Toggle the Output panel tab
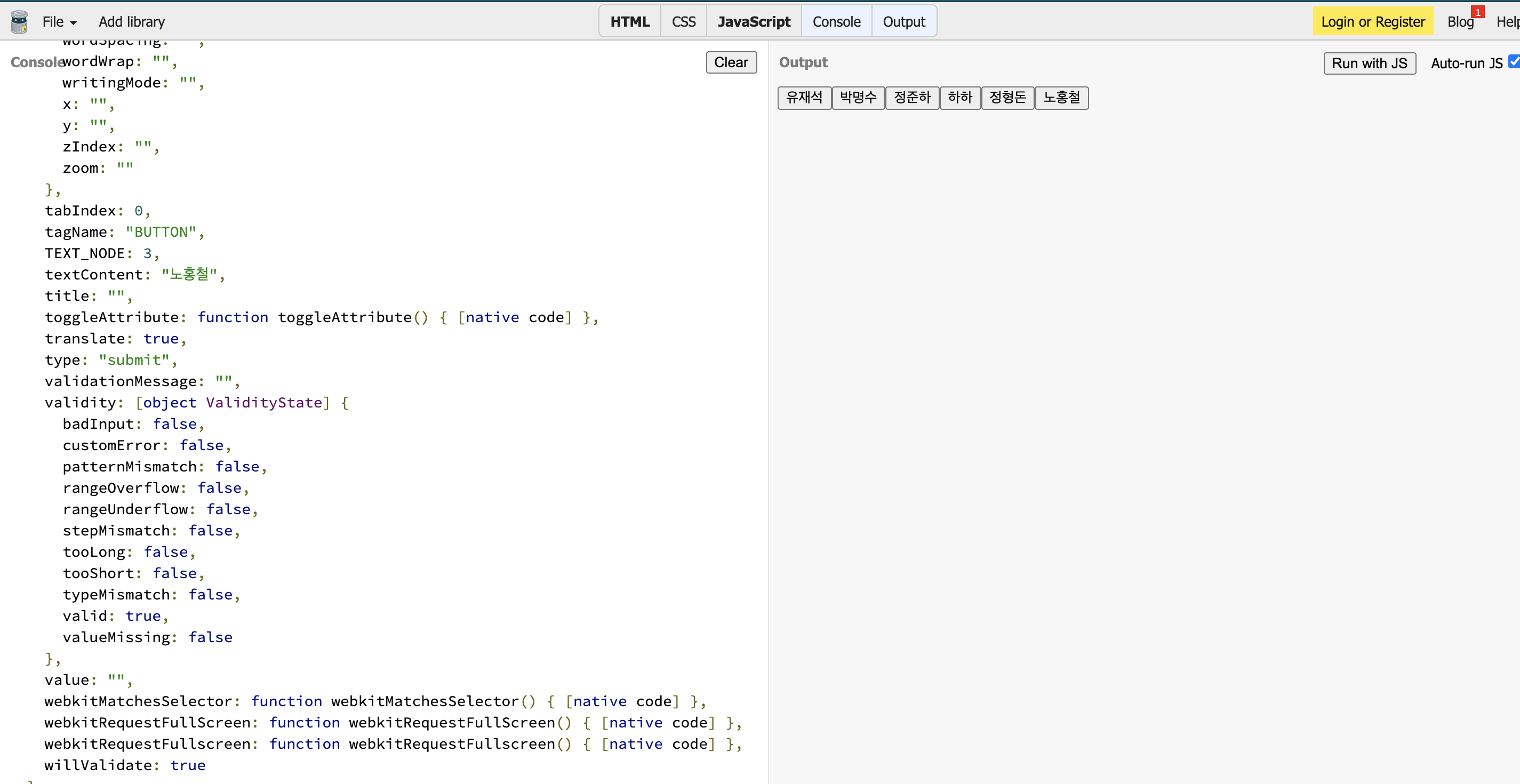This screenshot has width=1520, height=784. pyautogui.click(x=903, y=22)
